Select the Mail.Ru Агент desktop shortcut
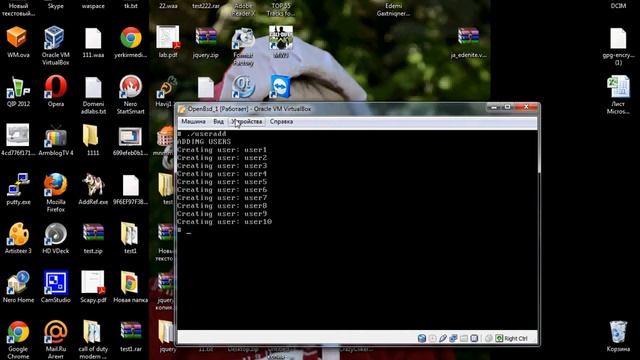Image resolution: width=640 pixels, height=360 pixels. click(56, 340)
